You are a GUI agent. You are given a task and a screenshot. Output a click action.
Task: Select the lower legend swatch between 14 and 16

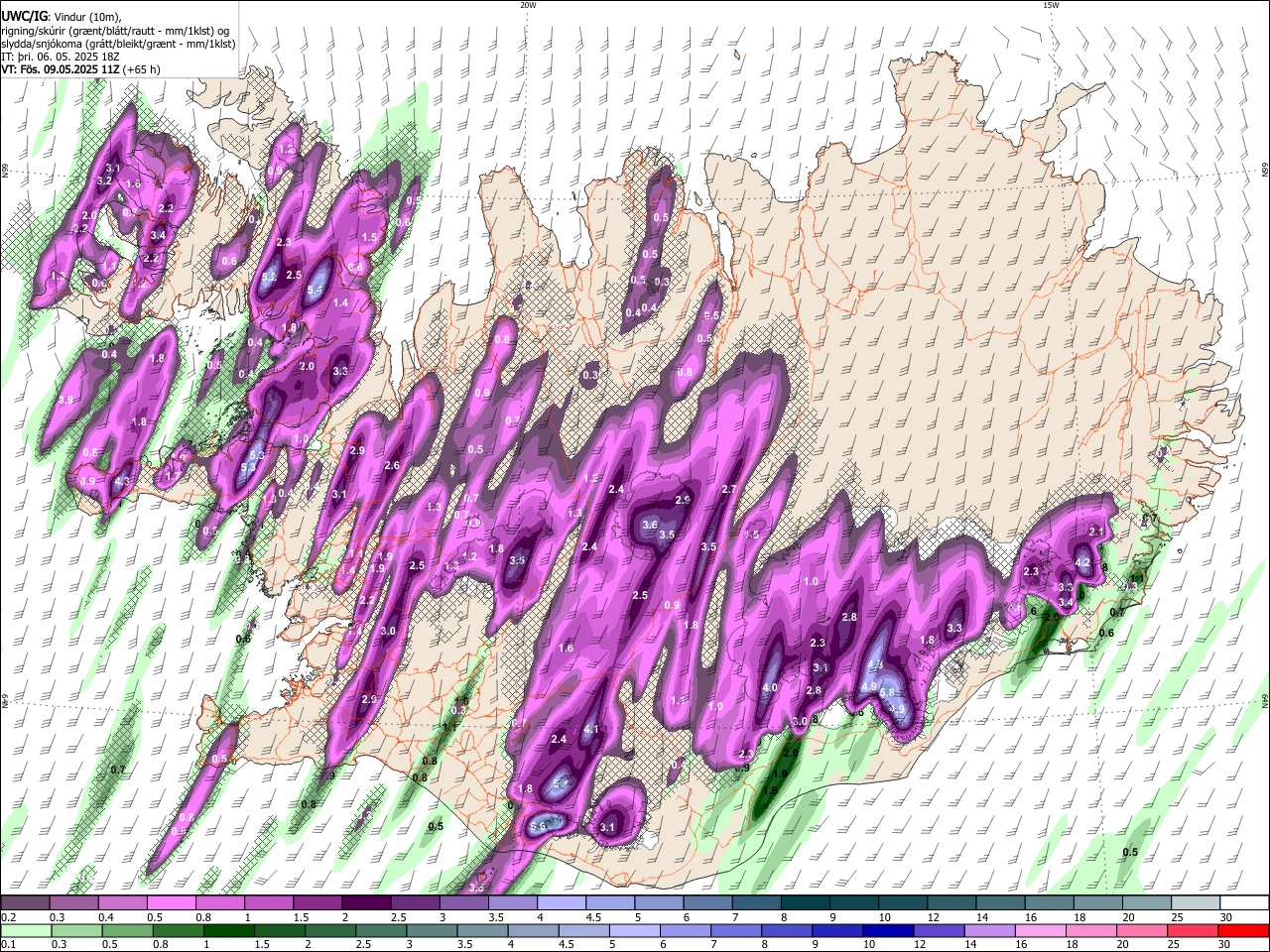(991, 930)
